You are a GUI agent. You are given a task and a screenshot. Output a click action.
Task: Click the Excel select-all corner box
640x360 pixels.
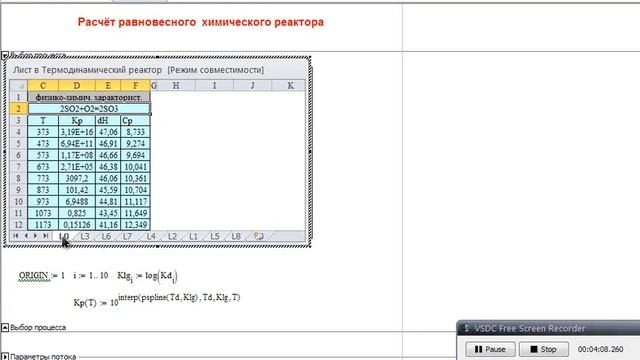click(x=18, y=85)
